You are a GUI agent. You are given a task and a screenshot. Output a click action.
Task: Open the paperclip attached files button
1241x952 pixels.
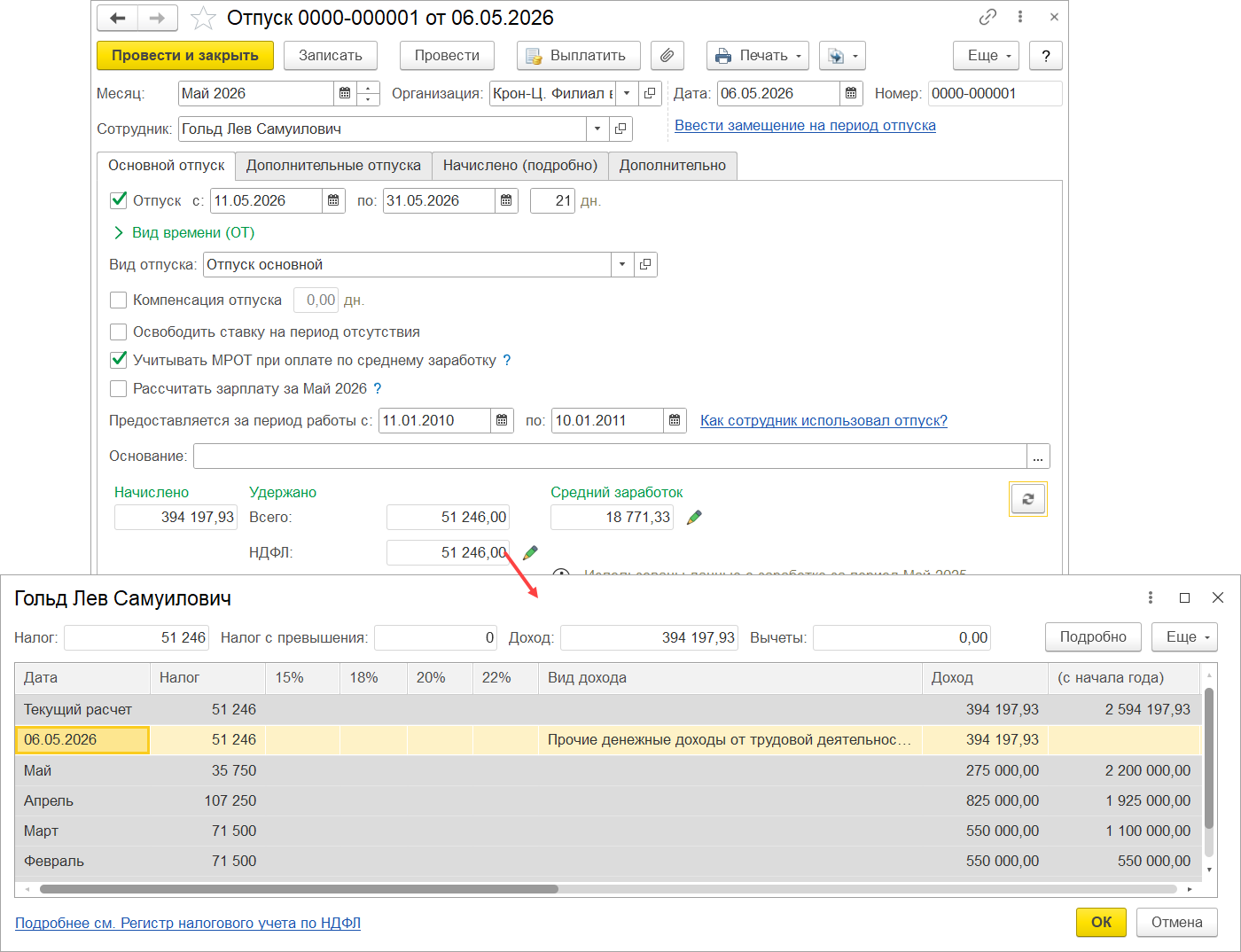pos(667,55)
